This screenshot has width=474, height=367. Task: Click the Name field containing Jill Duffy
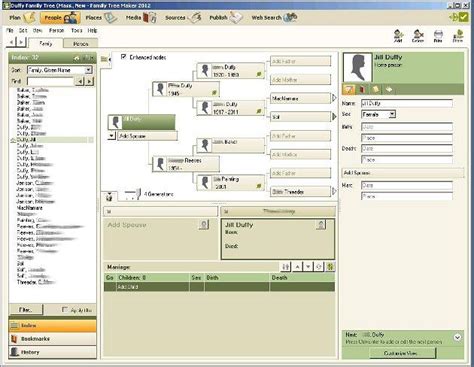[407, 103]
